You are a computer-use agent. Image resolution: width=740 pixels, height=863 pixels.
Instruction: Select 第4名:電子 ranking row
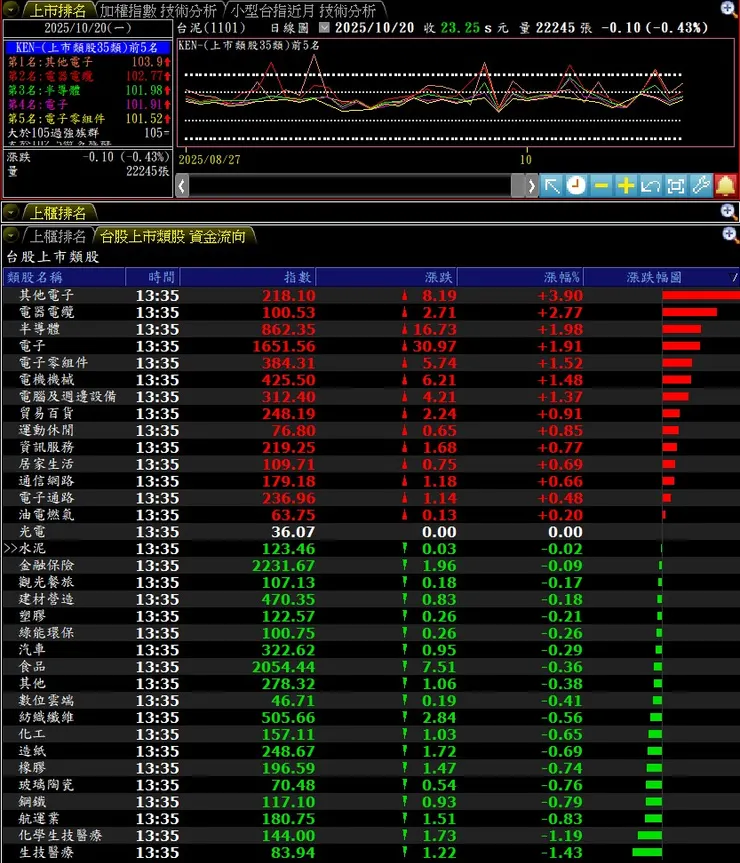(87, 105)
